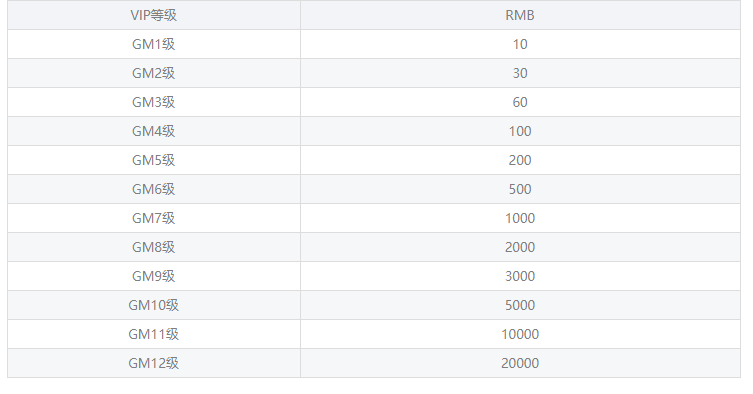Select the GM8级 cell
The width and height of the screenshot is (753, 394).
click(x=154, y=247)
